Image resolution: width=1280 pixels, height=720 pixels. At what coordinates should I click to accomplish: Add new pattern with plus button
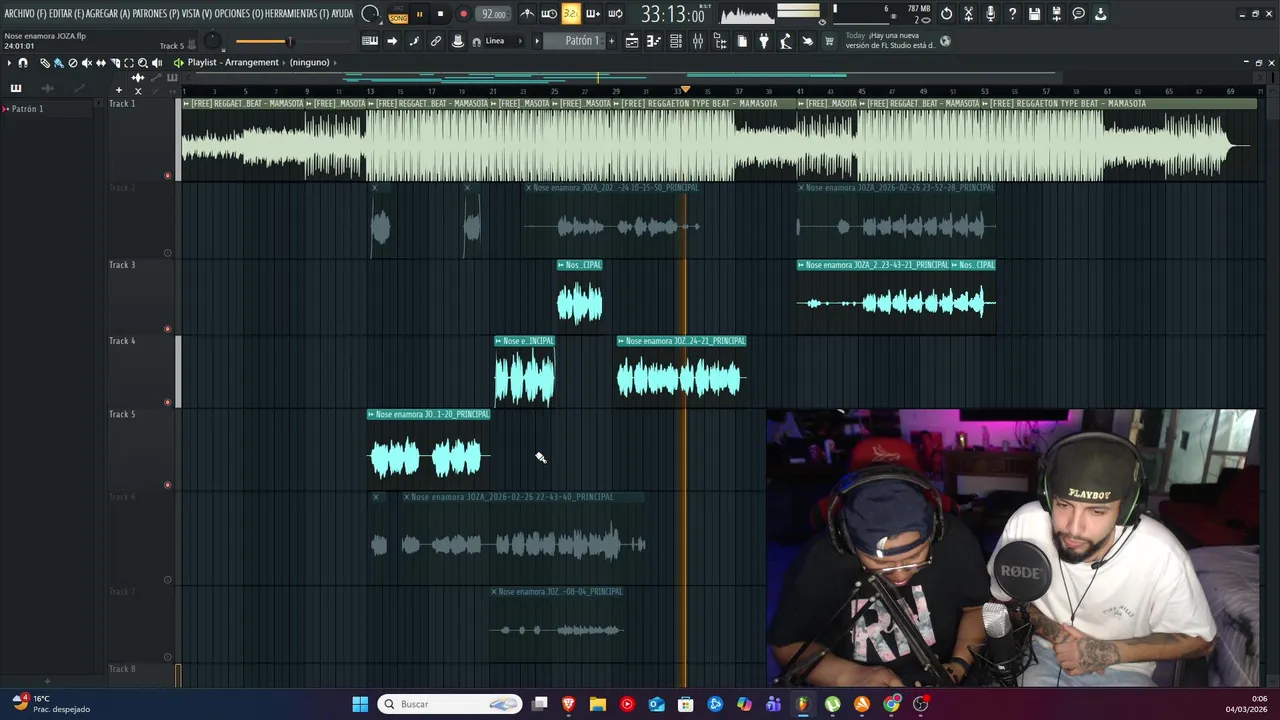tap(612, 41)
